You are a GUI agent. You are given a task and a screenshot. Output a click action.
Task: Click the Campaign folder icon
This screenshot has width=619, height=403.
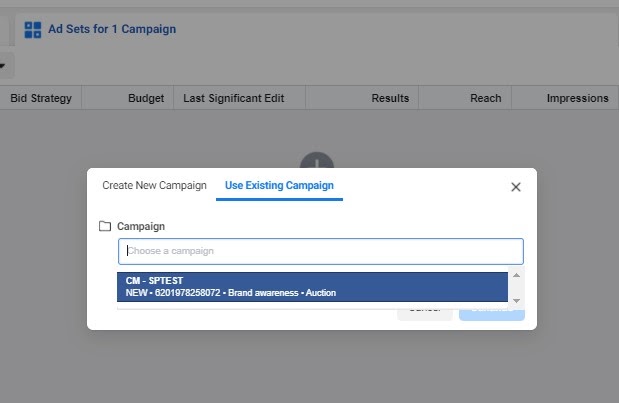[105, 227]
